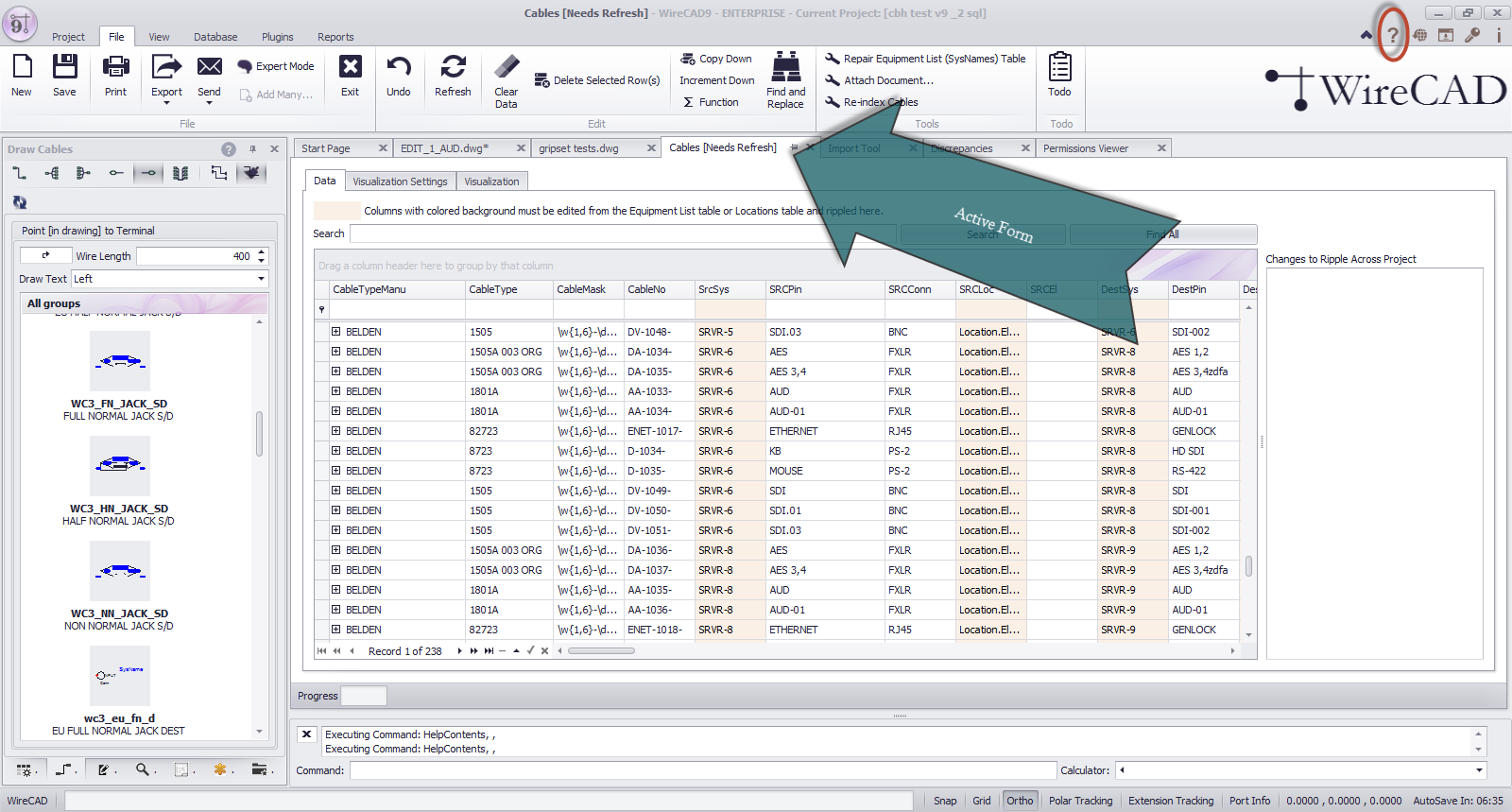Select terminal-to-point cable tool
Image resolution: width=1512 pixels, height=812 pixels.
[115, 173]
